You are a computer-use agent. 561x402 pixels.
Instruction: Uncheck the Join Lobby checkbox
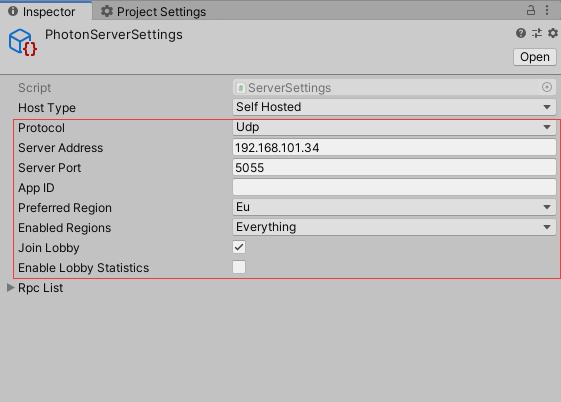[239, 247]
